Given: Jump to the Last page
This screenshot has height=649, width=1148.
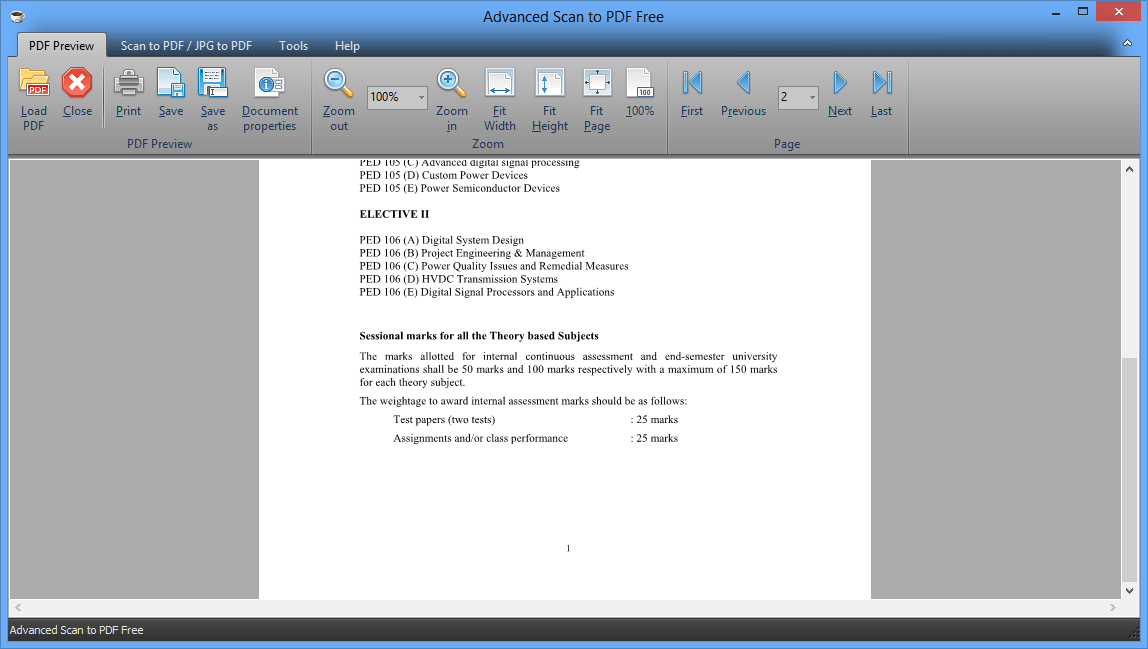Looking at the screenshot, I should [x=882, y=83].
